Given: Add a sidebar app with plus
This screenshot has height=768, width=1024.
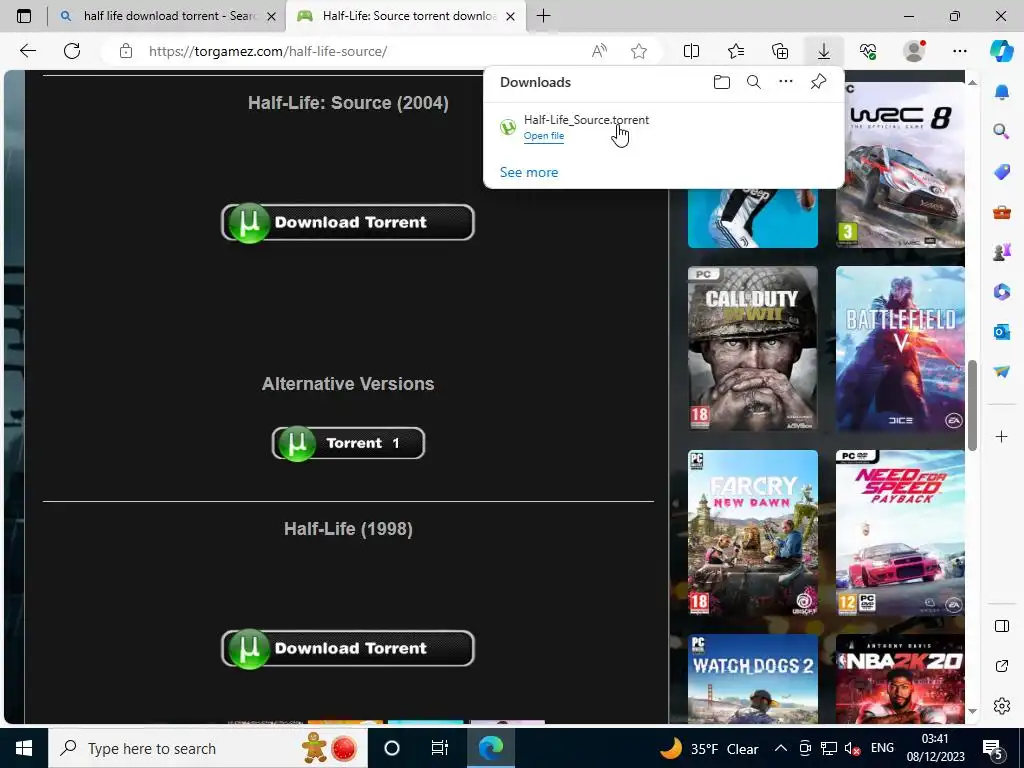Looking at the screenshot, I should (1001, 436).
